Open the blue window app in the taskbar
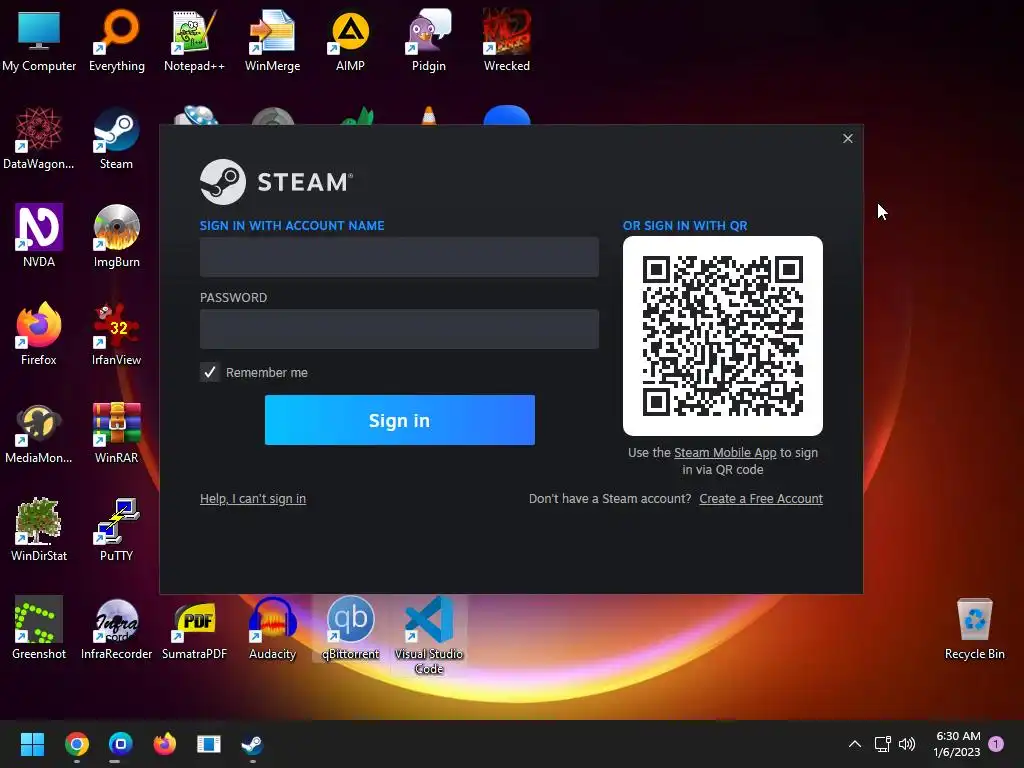The height and width of the screenshot is (768, 1024). click(x=208, y=744)
